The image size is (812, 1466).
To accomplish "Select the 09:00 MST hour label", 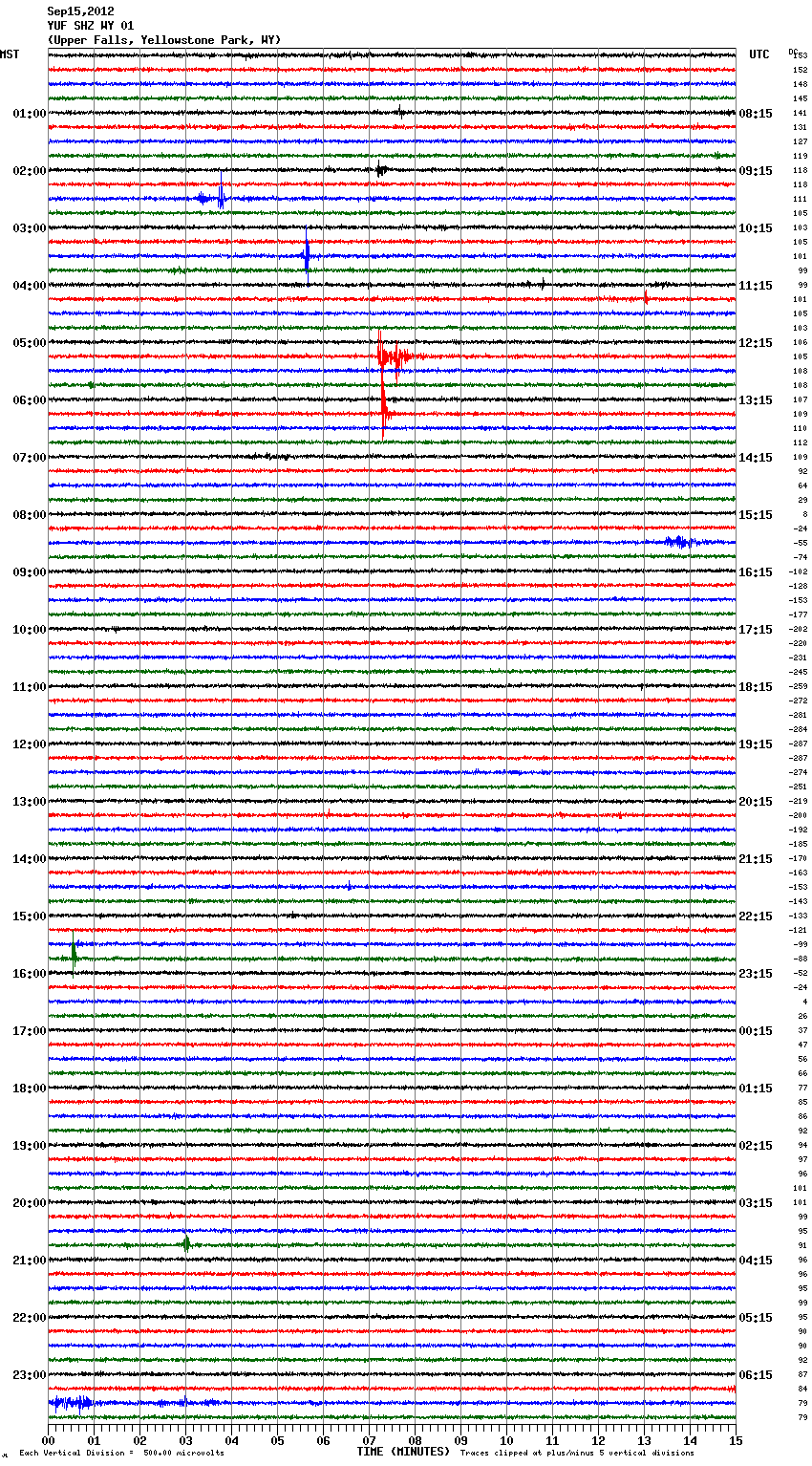I will (30, 572).
